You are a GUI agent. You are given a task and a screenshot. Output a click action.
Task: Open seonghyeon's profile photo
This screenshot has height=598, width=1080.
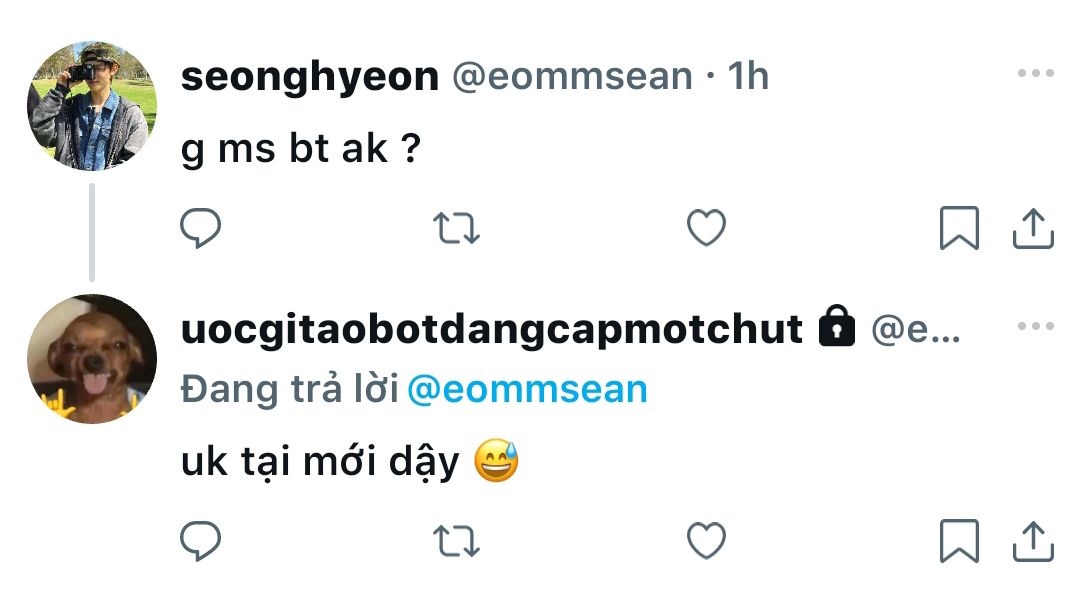coord(91,105)
